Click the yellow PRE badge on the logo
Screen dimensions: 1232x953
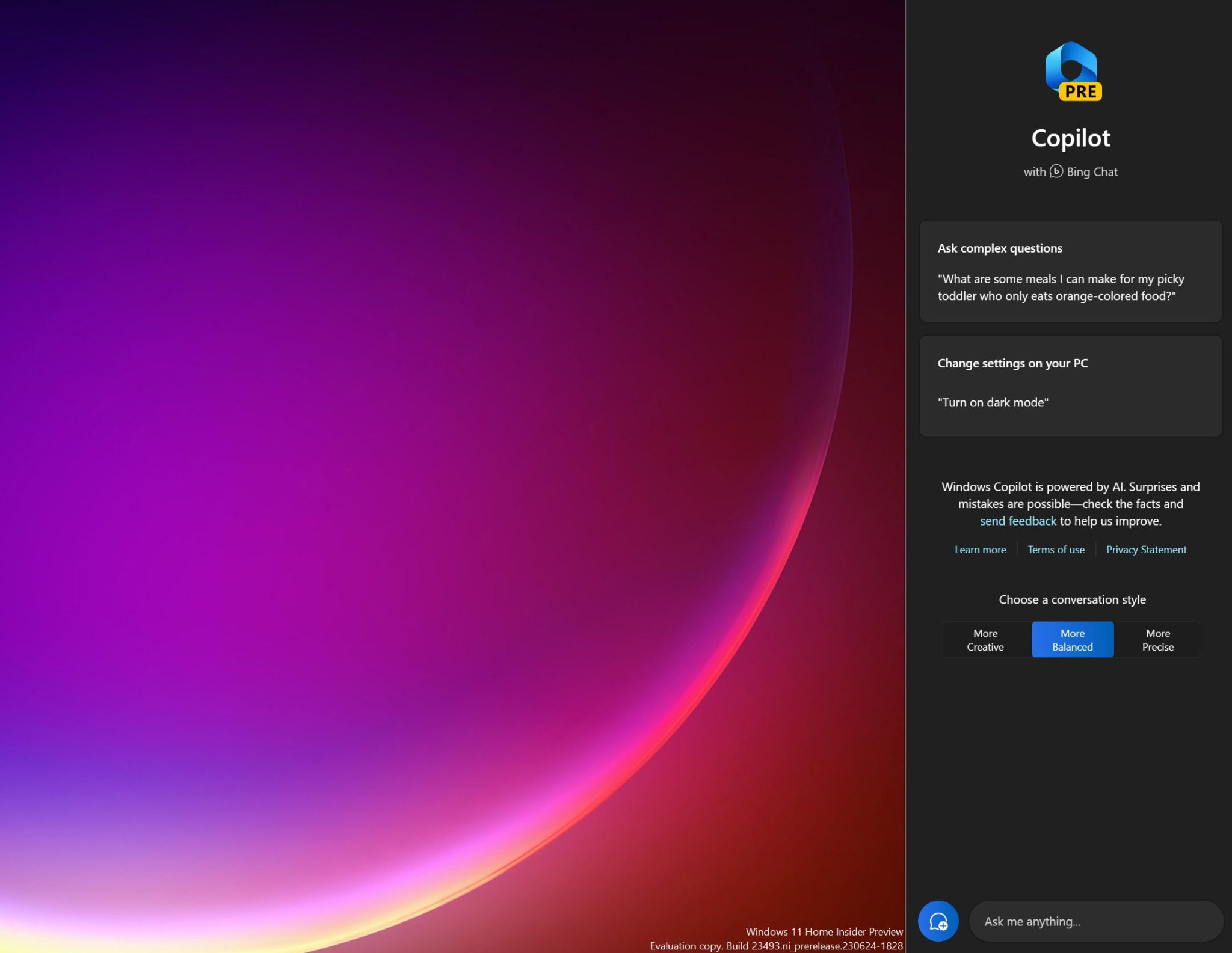pyautogui.click(x=1082, y=93)
